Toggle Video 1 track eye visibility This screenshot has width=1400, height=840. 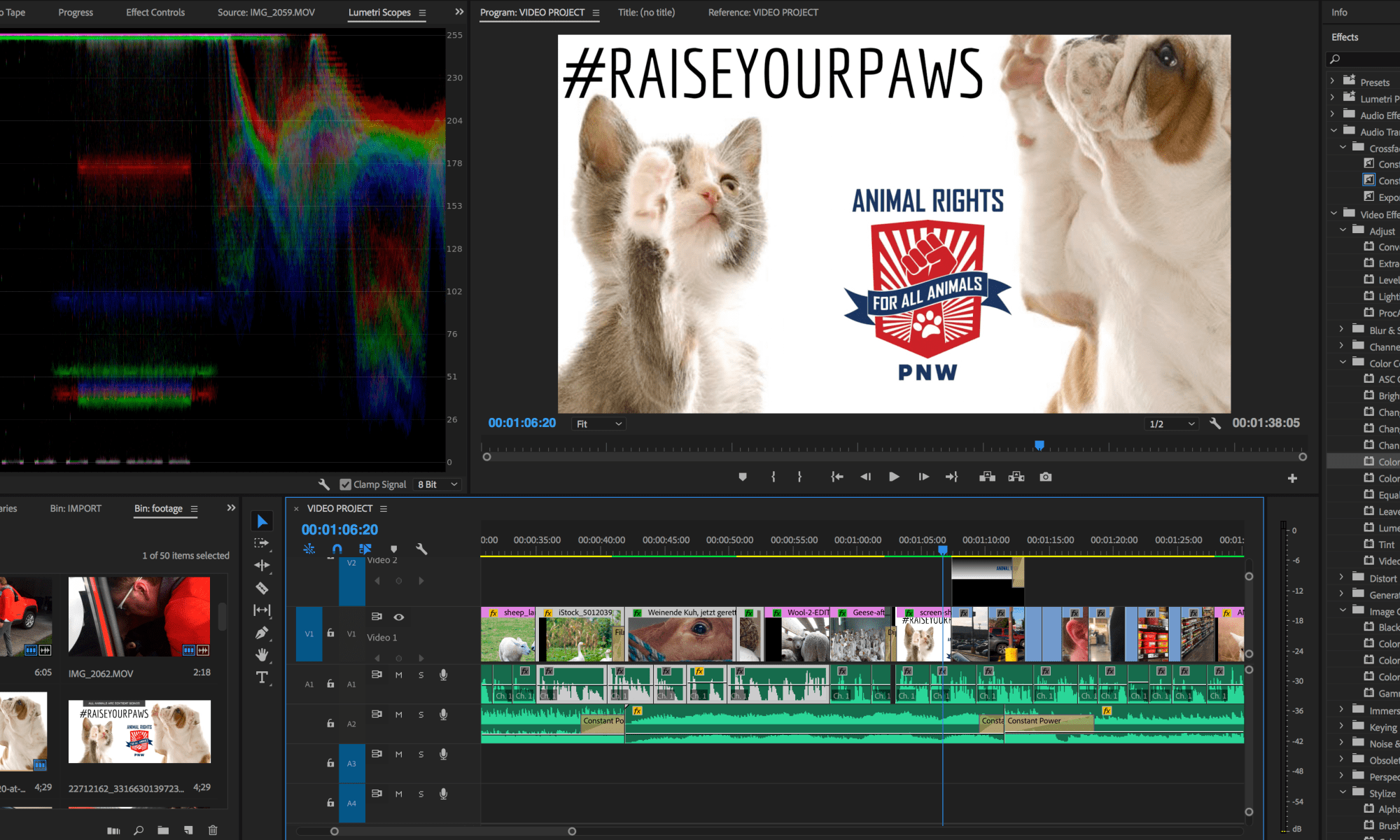[x=399, y=617]
